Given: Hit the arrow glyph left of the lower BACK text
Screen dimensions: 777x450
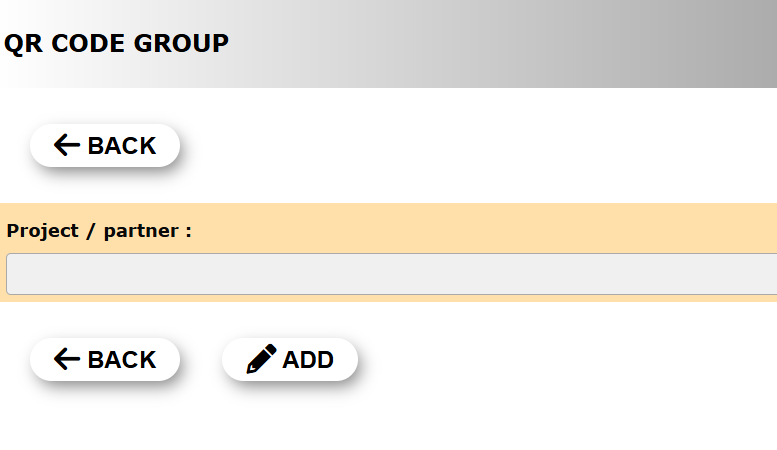Looking at the screenshot, I should pos(67,360).
